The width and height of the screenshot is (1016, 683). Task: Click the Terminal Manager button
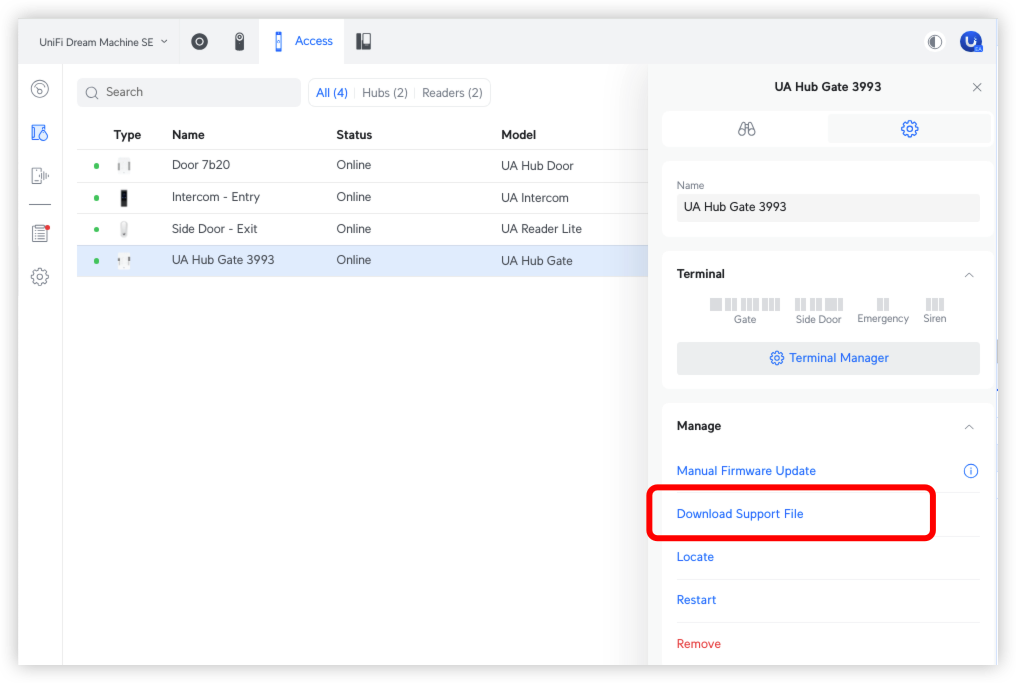(828, 358)
